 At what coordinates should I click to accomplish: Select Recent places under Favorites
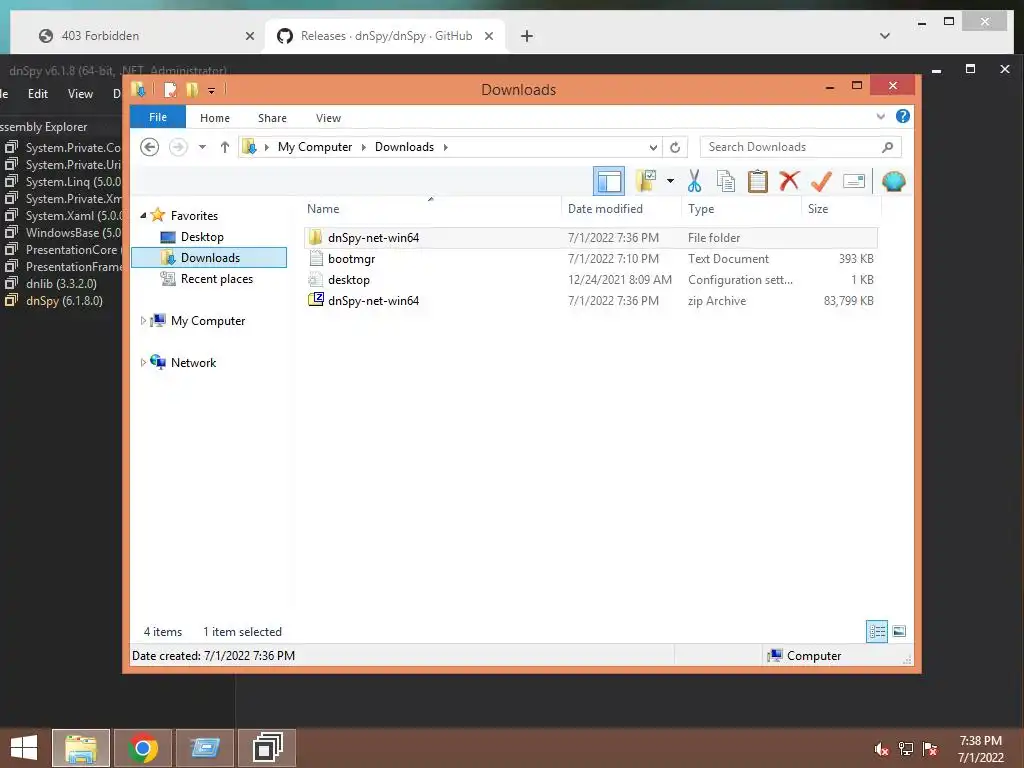(216, 279)
